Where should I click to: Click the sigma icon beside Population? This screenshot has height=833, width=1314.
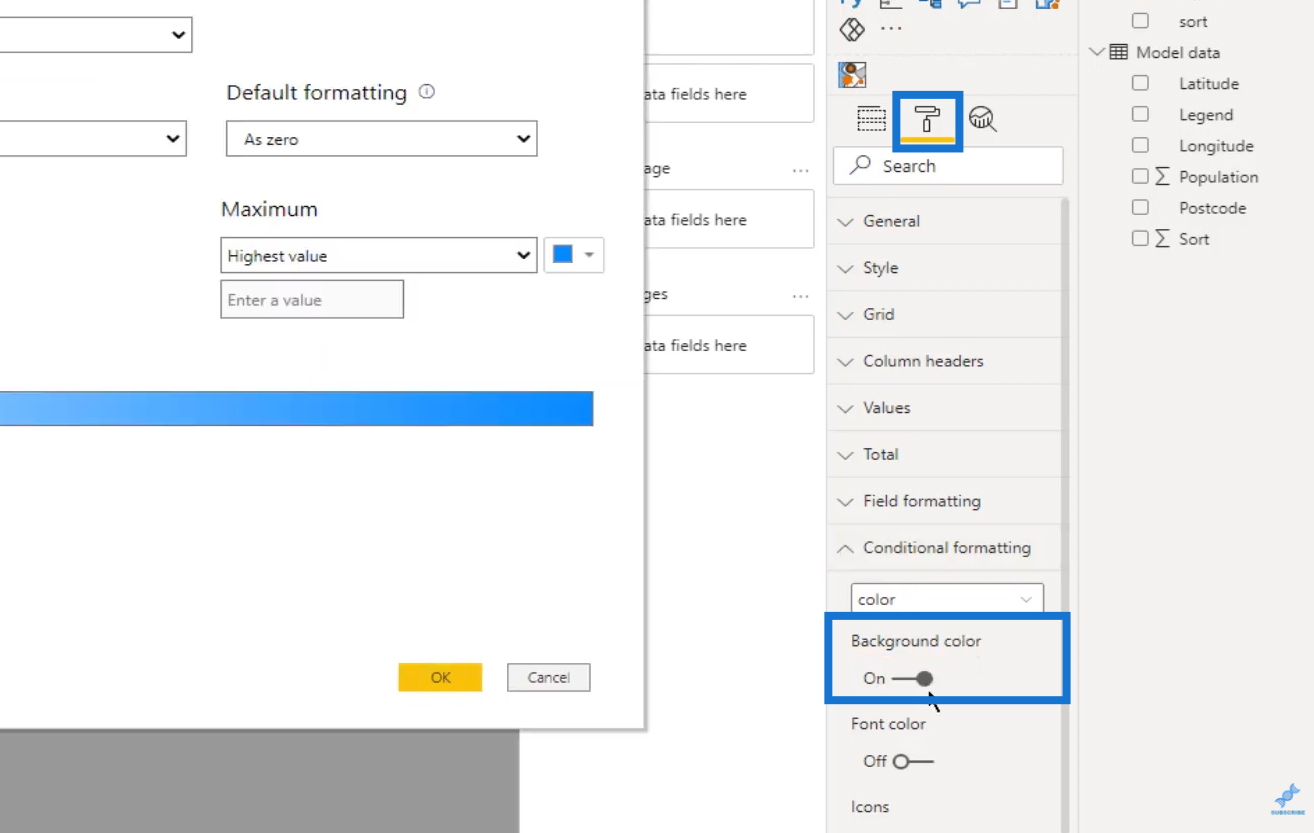[x=1162, y=177]
